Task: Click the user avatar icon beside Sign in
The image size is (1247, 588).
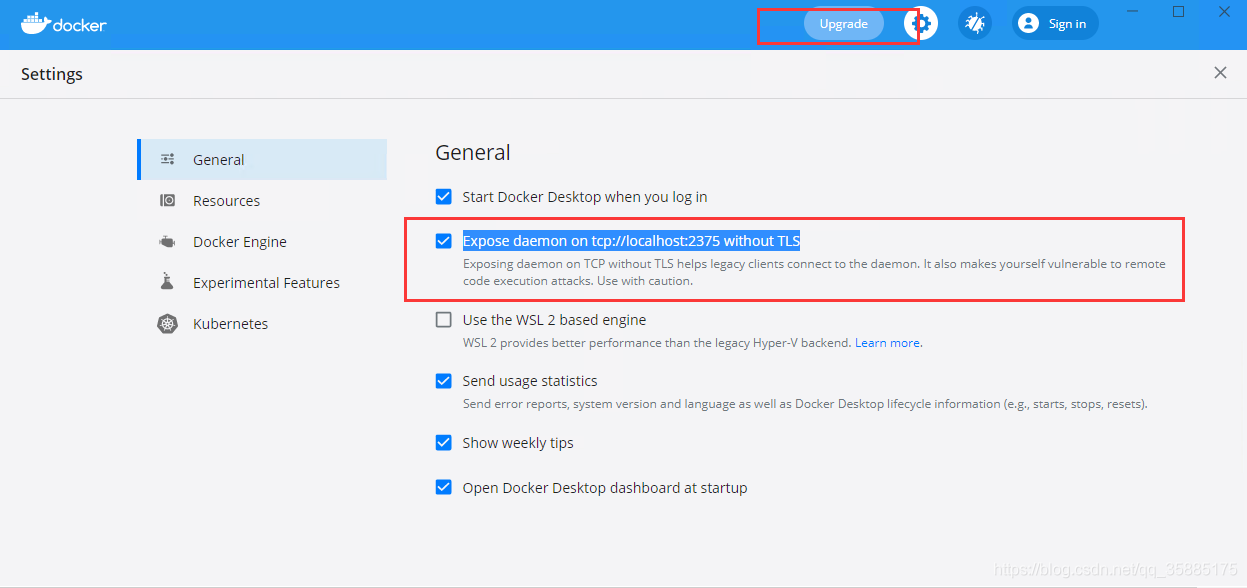Action: [x=1028, y=24]
